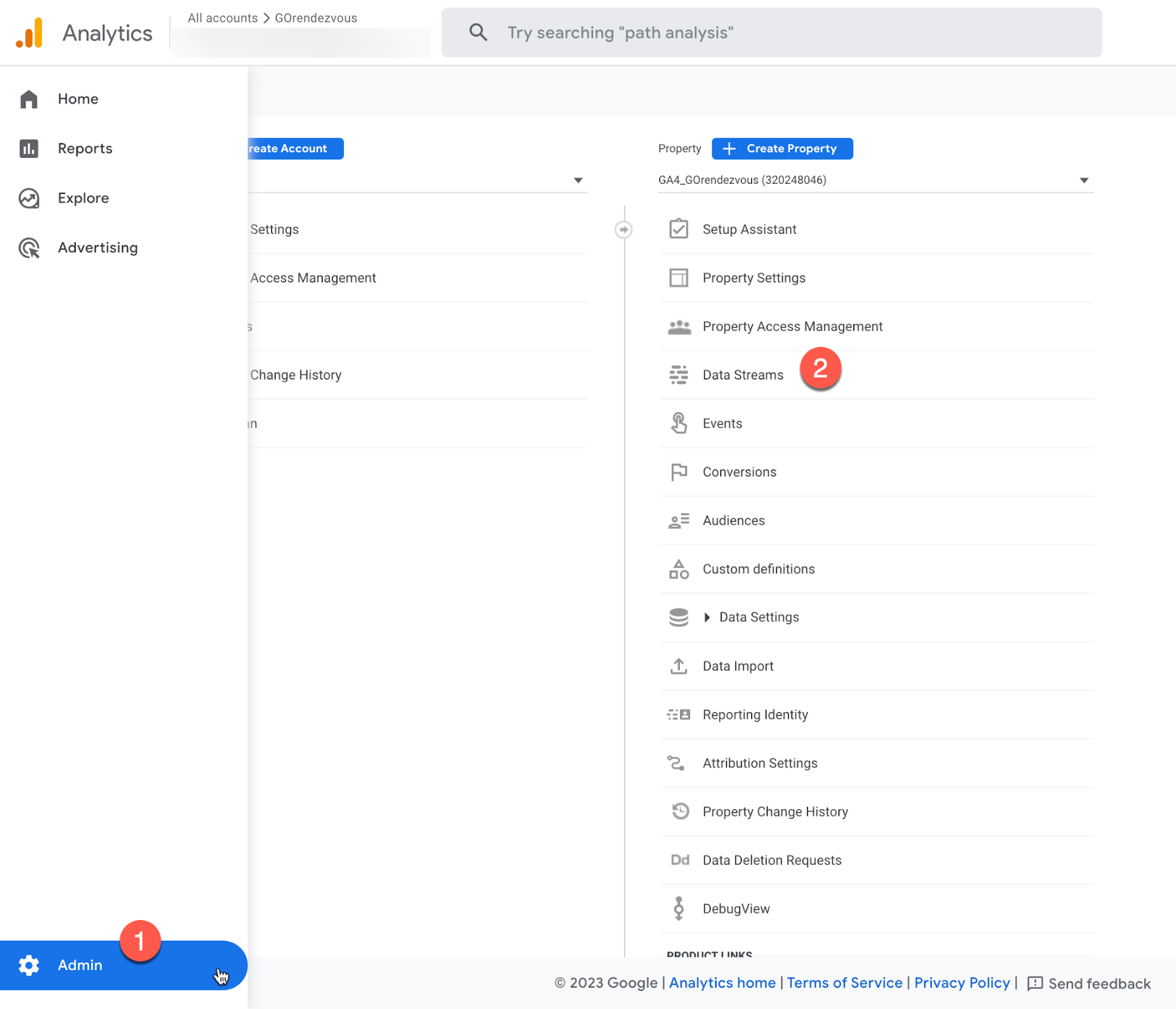
Task: Focus the search field 'Try searching path analysis'
Action: [771, 32]
